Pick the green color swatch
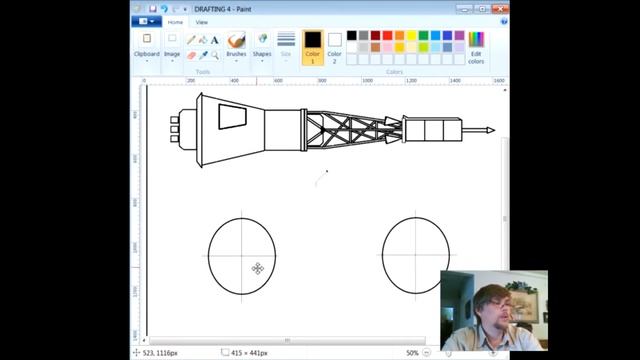This screenshot has width=640, height=360. click(424, 36)
